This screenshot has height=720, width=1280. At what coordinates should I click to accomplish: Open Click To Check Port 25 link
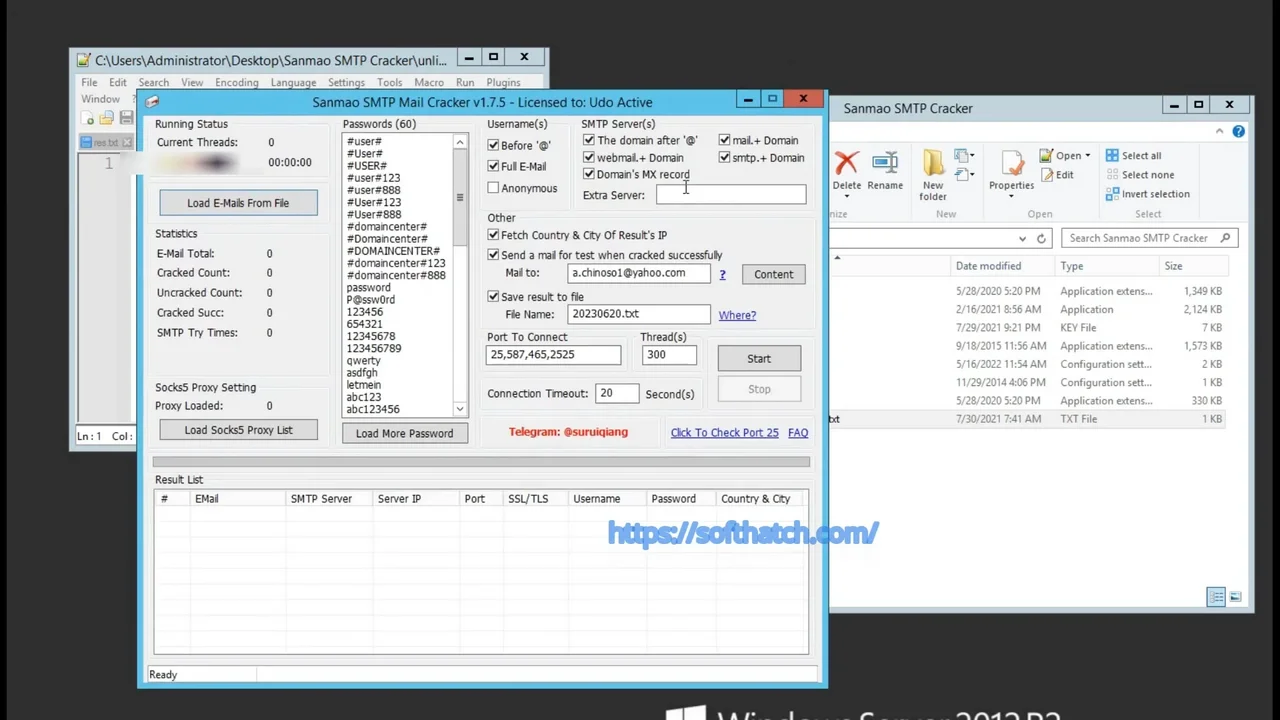coord(724,432)
